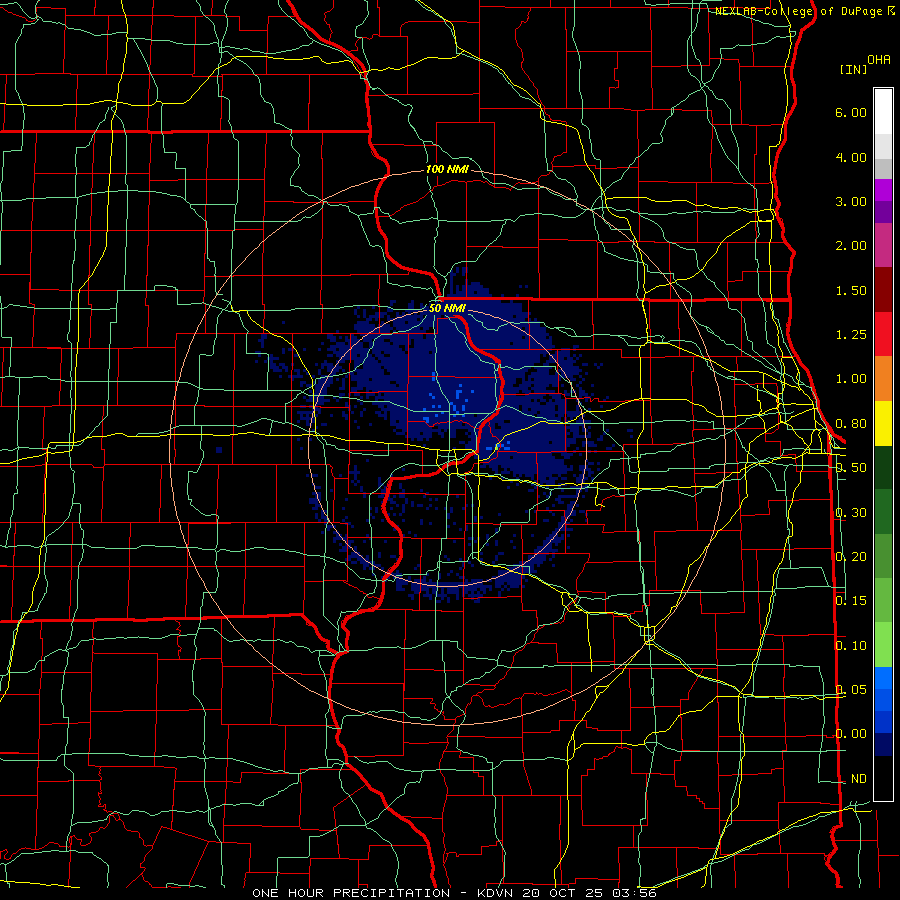Click the OHA product code label
900x900 pixels.
coord(879,60)
